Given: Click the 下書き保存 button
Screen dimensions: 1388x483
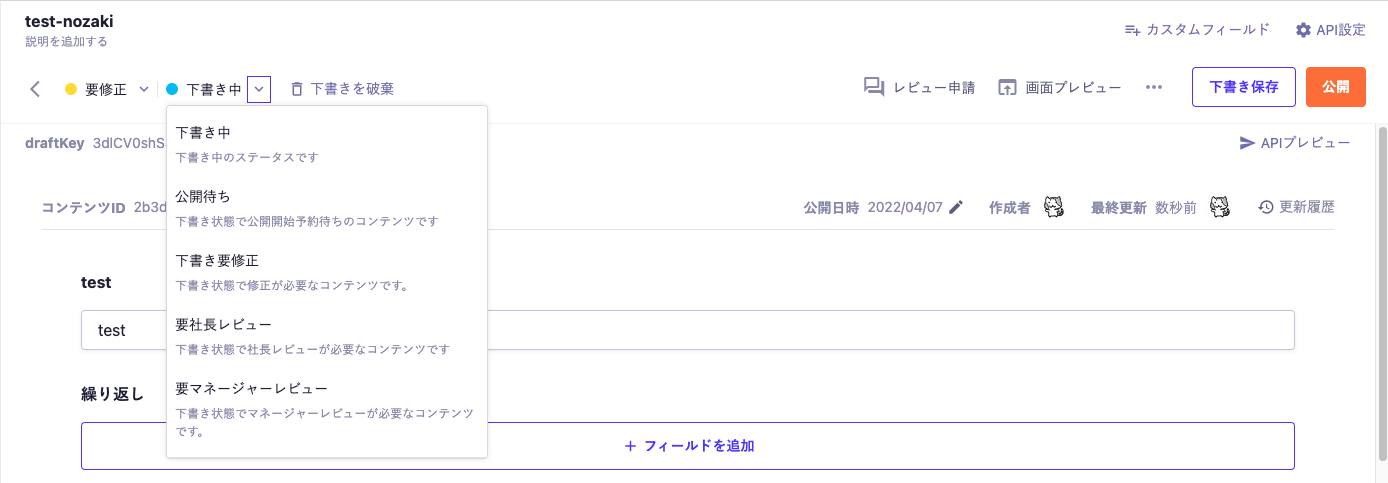Looking at the screenshot, I should point(1243,87).
